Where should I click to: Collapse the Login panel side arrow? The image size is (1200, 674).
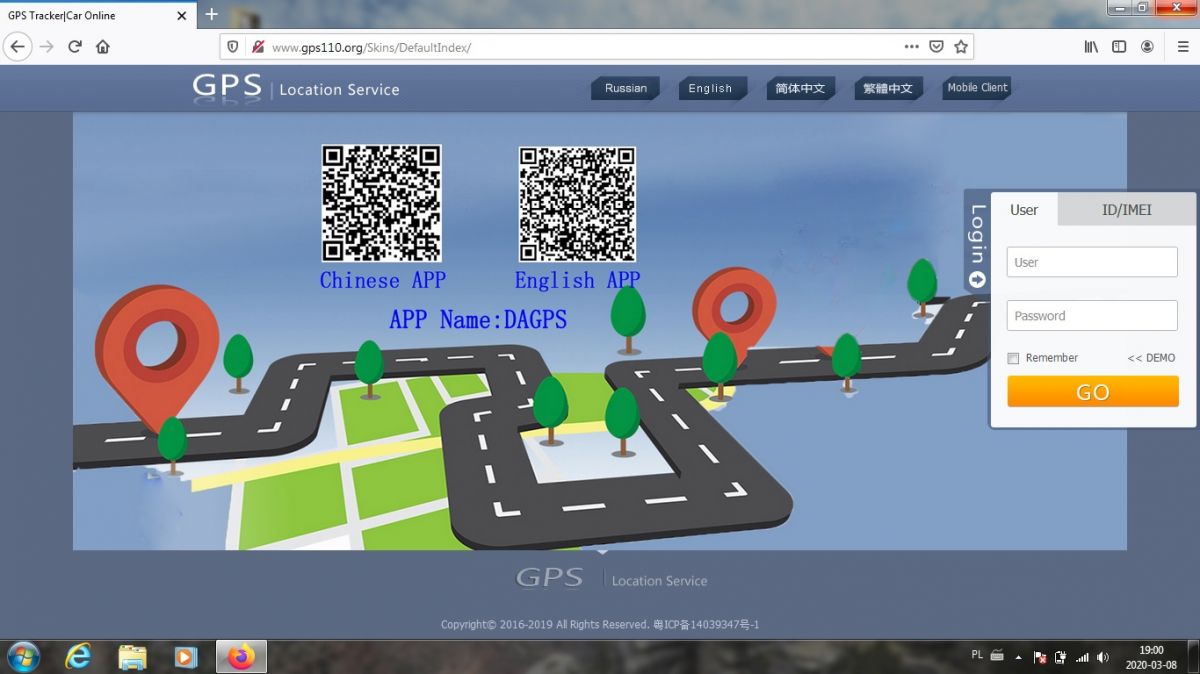[x=977, y=280]
